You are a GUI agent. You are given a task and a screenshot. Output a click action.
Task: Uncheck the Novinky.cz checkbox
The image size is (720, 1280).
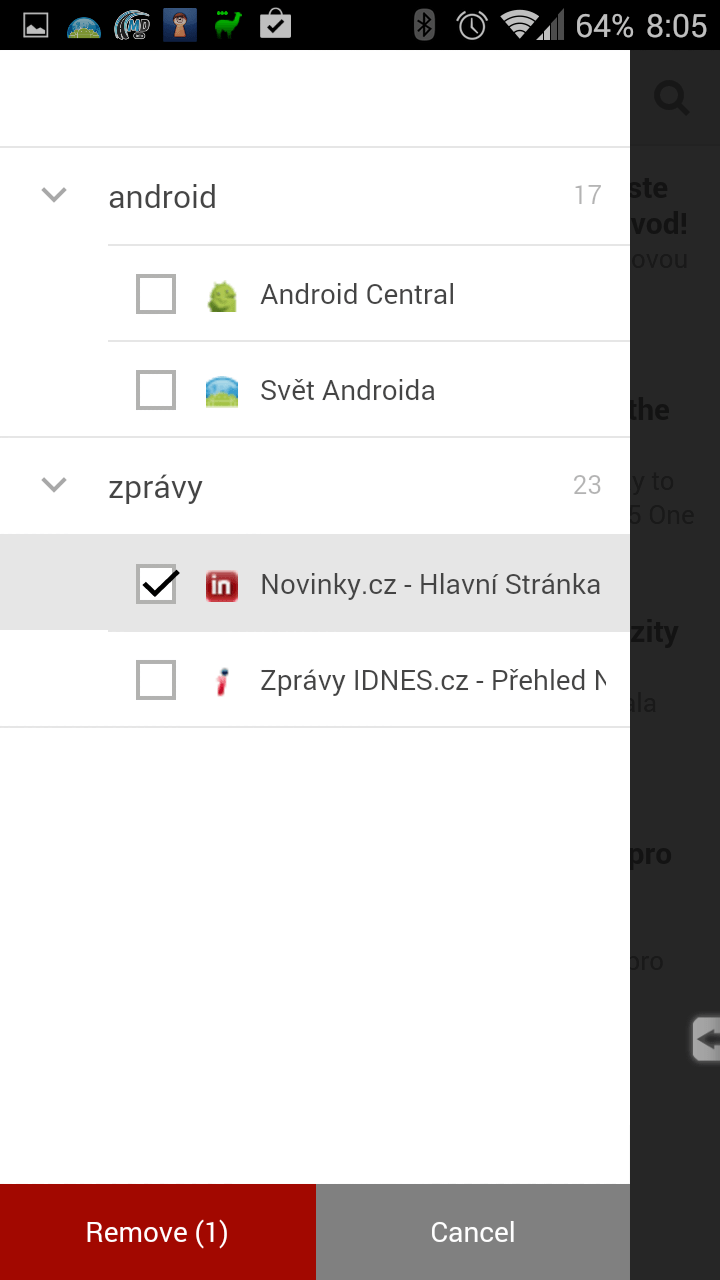click(x=156, y=584)
